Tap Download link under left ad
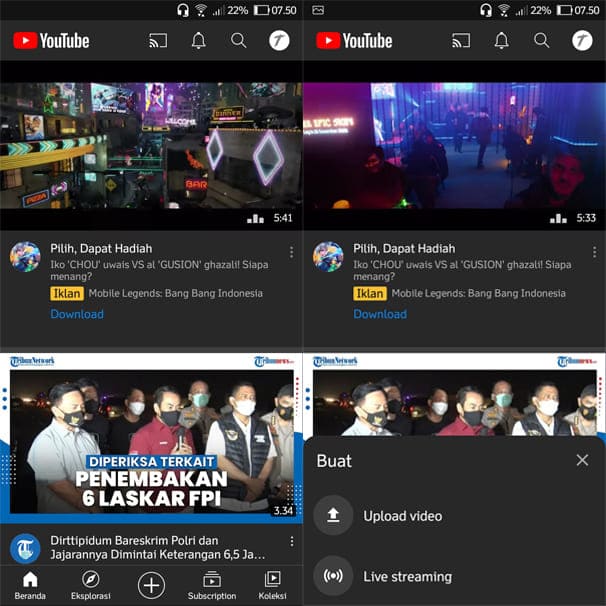 point(77,314)
